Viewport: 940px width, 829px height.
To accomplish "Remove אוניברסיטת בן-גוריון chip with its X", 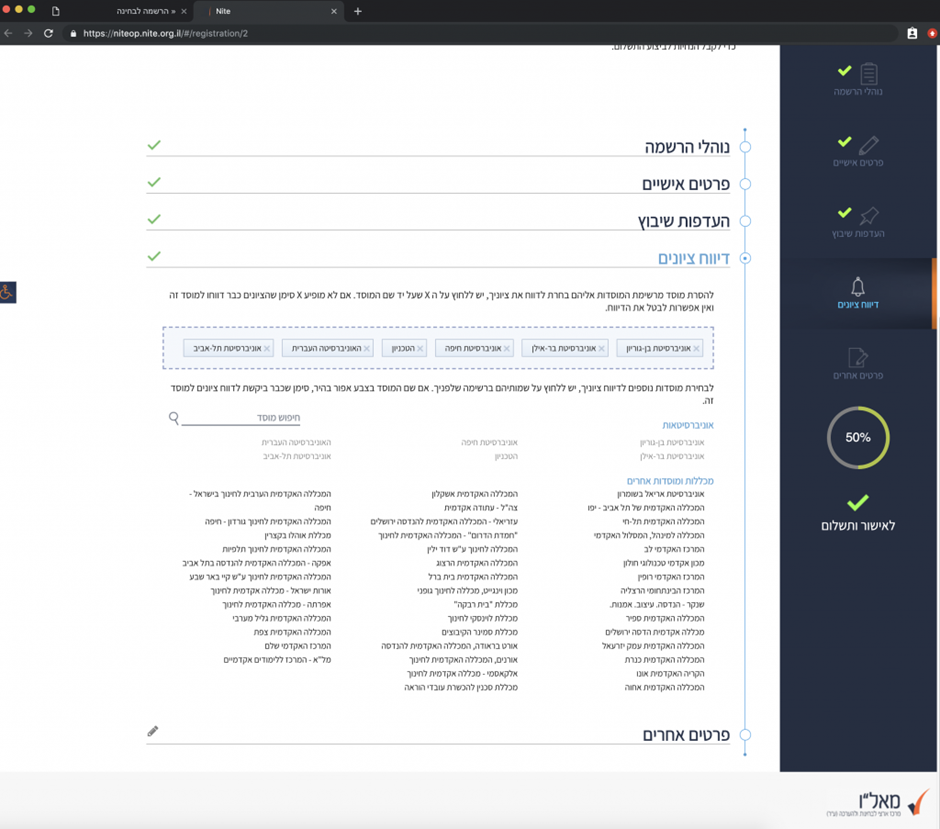I will click(x=697, y=349).
